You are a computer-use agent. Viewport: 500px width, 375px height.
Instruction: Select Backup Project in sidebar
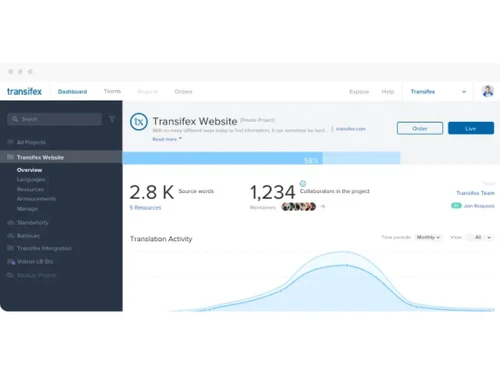(x=36, y=275)
